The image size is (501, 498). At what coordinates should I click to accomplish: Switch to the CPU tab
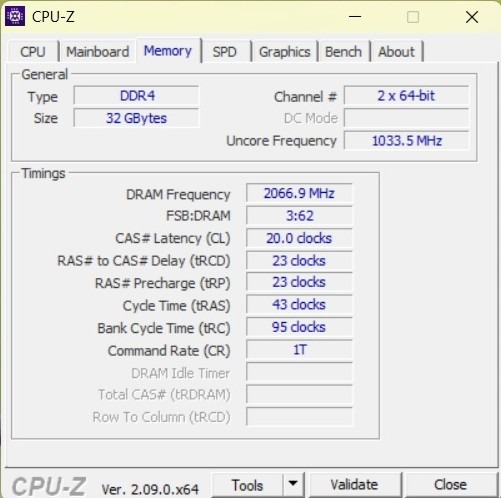point(33,52)
